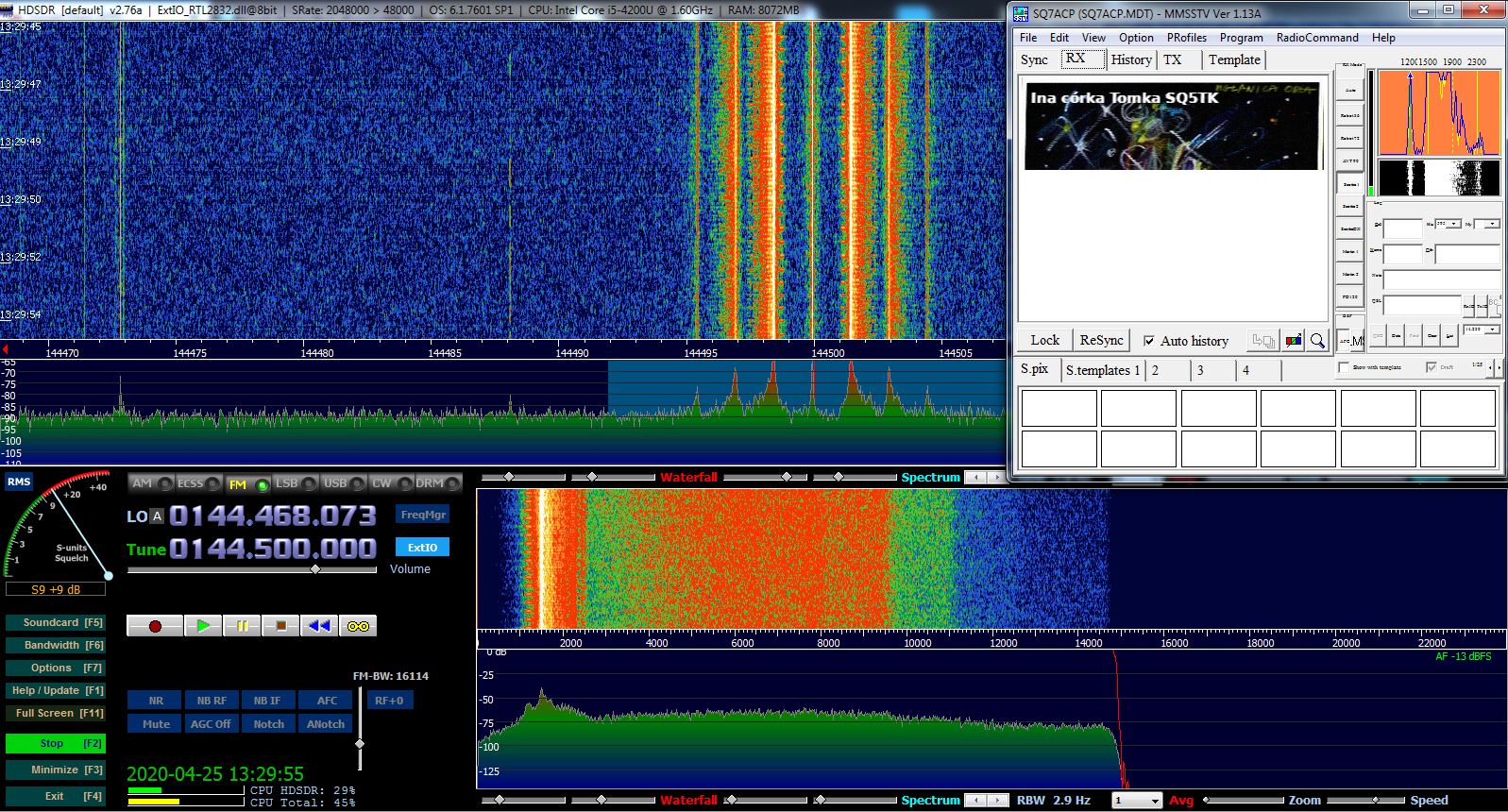Toggle the Auto history checkbox

(1149, 341)
